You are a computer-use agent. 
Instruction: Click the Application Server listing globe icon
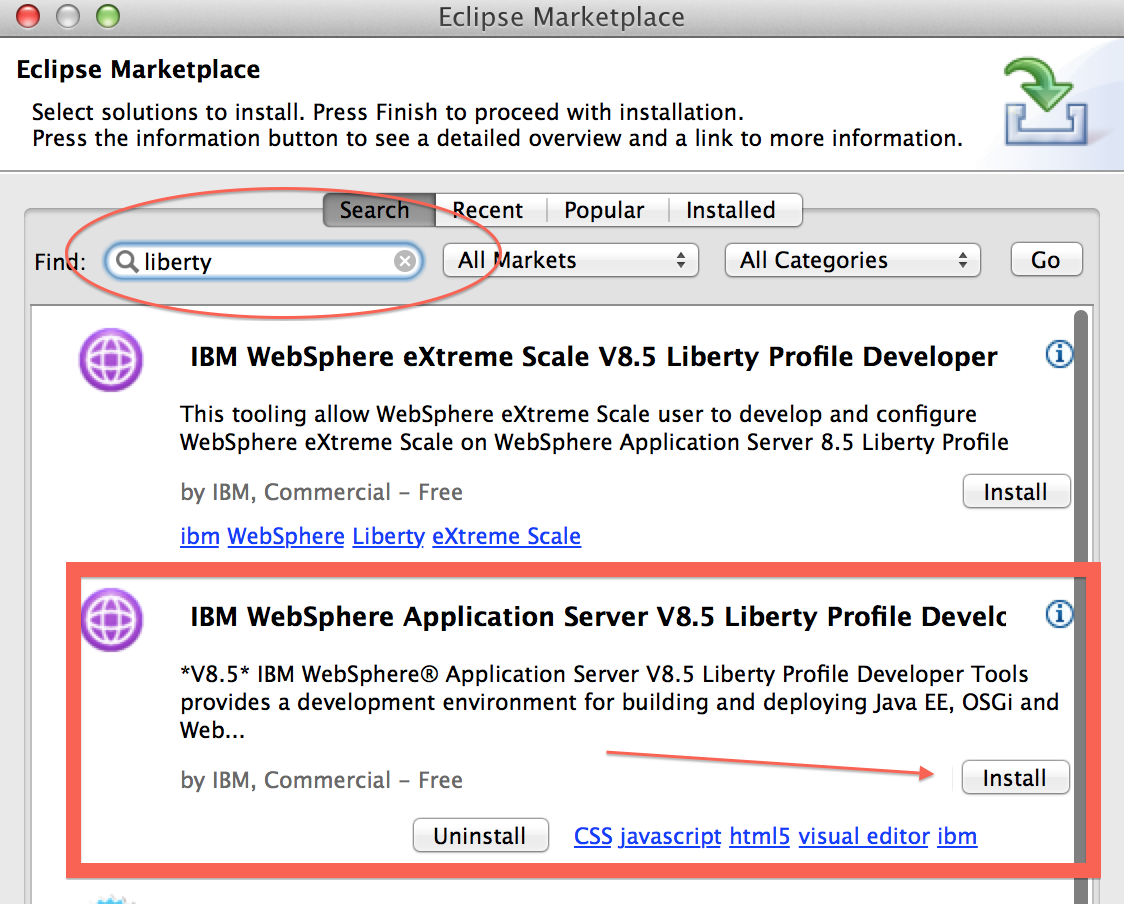coord(111,619)
